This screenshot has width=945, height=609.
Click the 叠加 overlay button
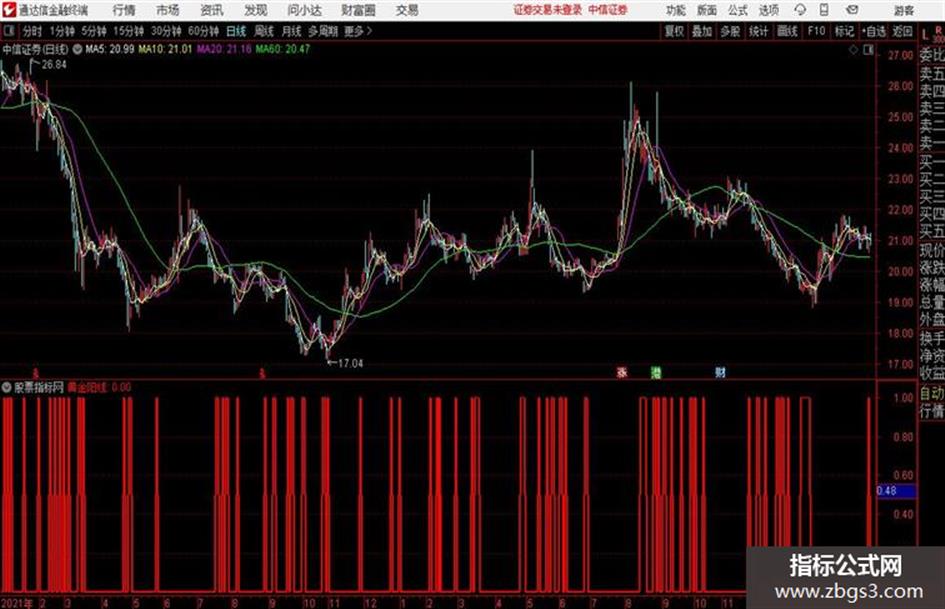[x=702, y=31]
